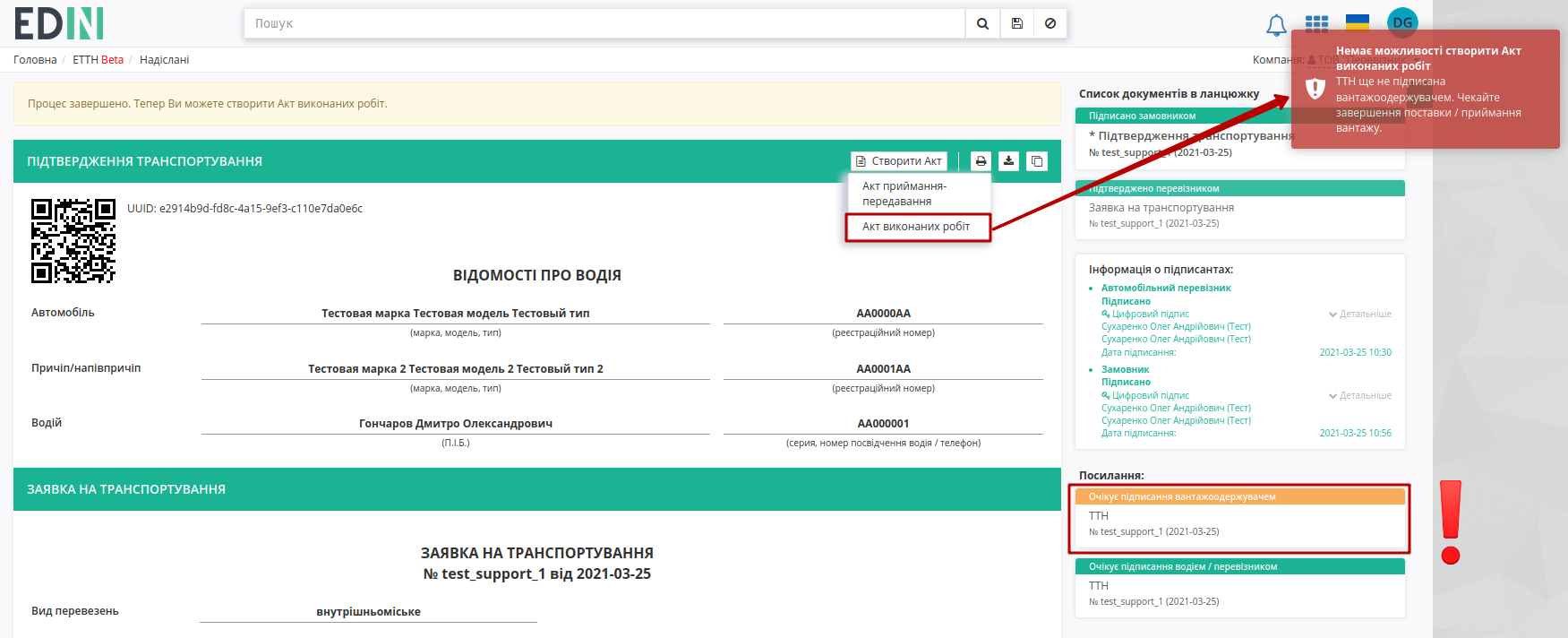Focus the Пошук search field
Image resolution: width=1568 pixels, height=638 pixels.
[604, 24]
